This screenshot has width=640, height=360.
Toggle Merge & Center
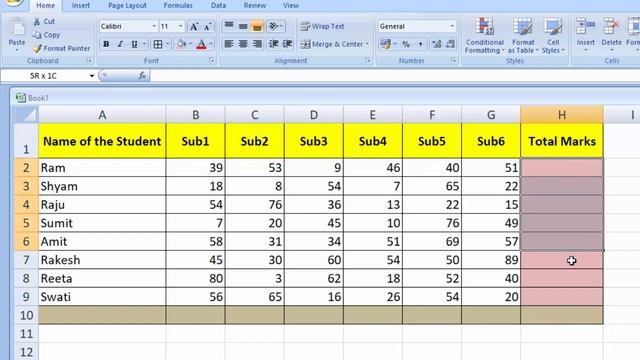[331, 44]
